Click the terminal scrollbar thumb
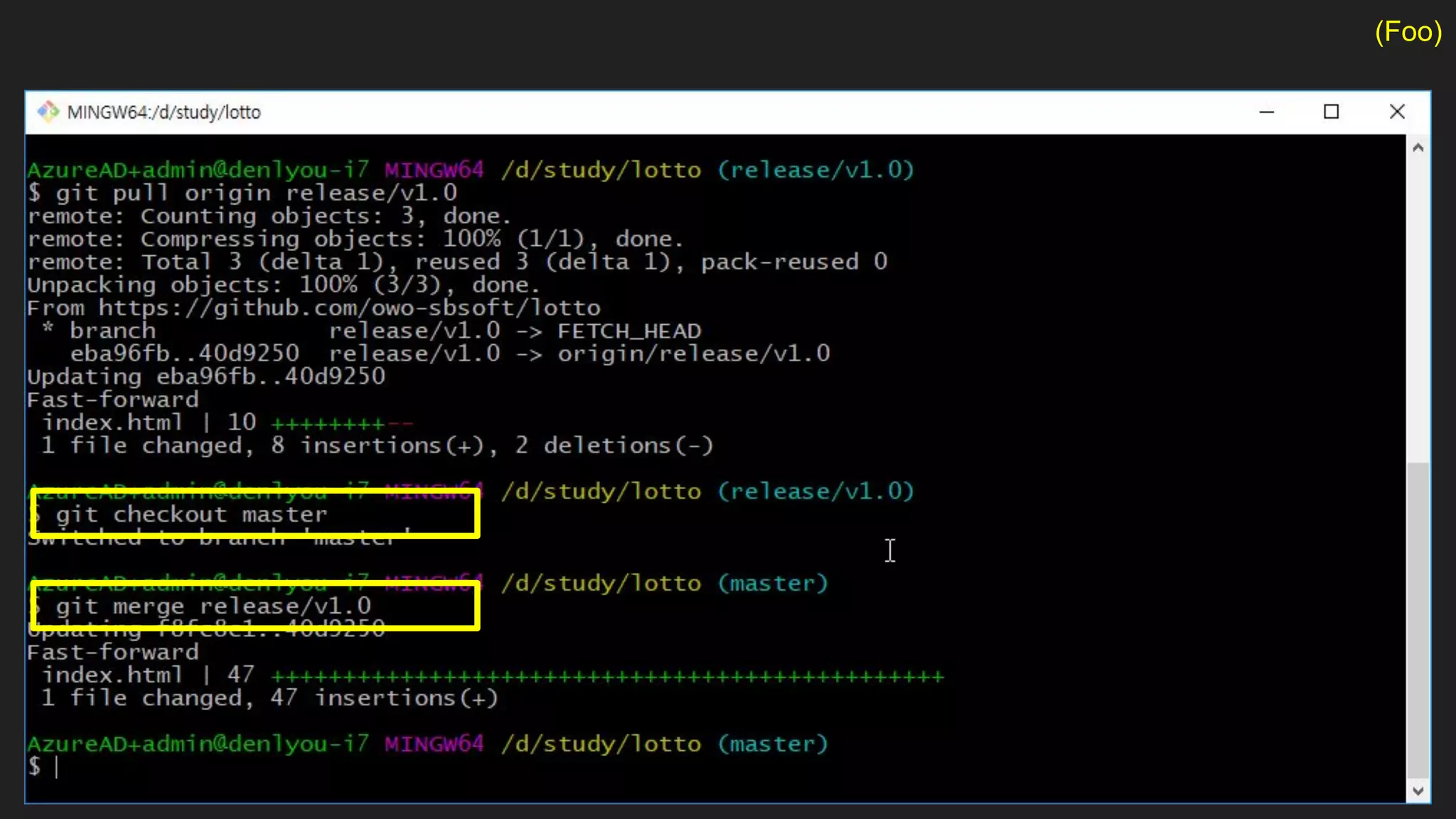The width and height of the screenshot is (1456, 819). point(1418,619)
